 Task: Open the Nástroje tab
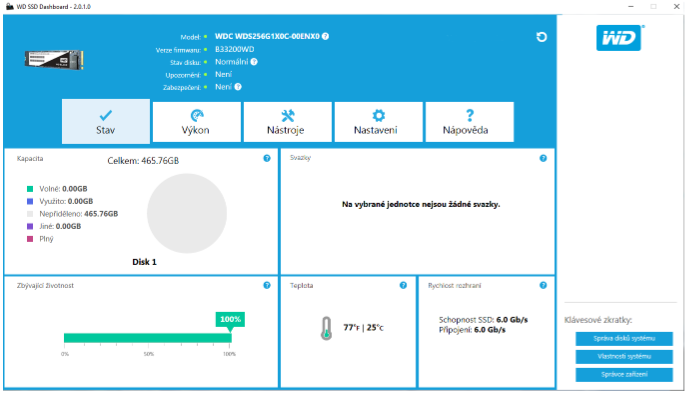pyautogui.click(x=287, y=122)
